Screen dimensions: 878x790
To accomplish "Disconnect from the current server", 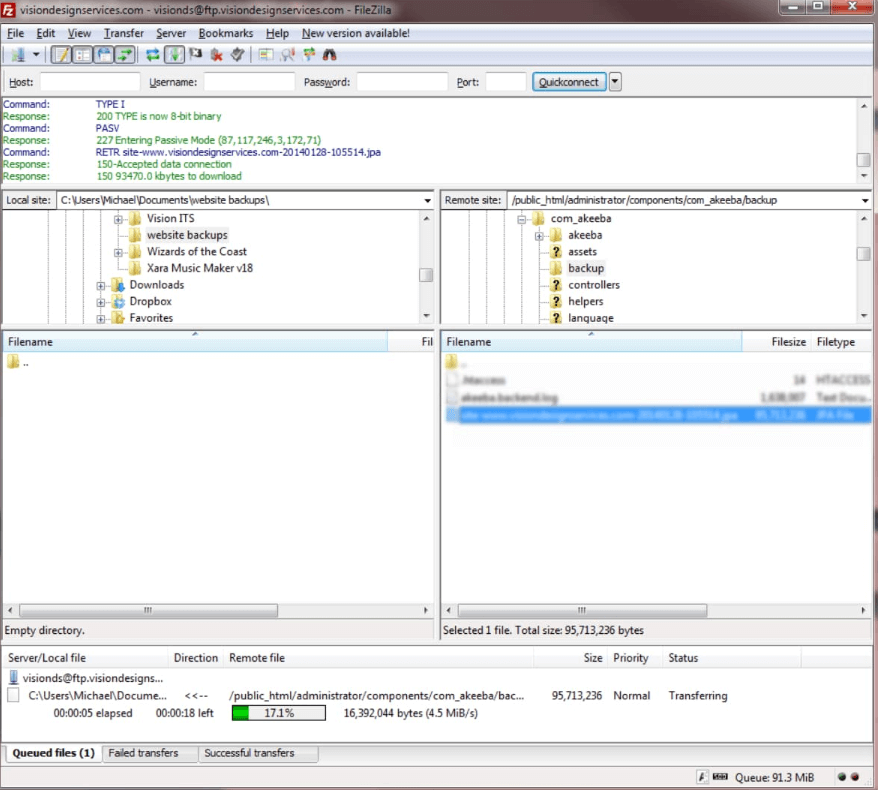I will [x=217, y=55].
